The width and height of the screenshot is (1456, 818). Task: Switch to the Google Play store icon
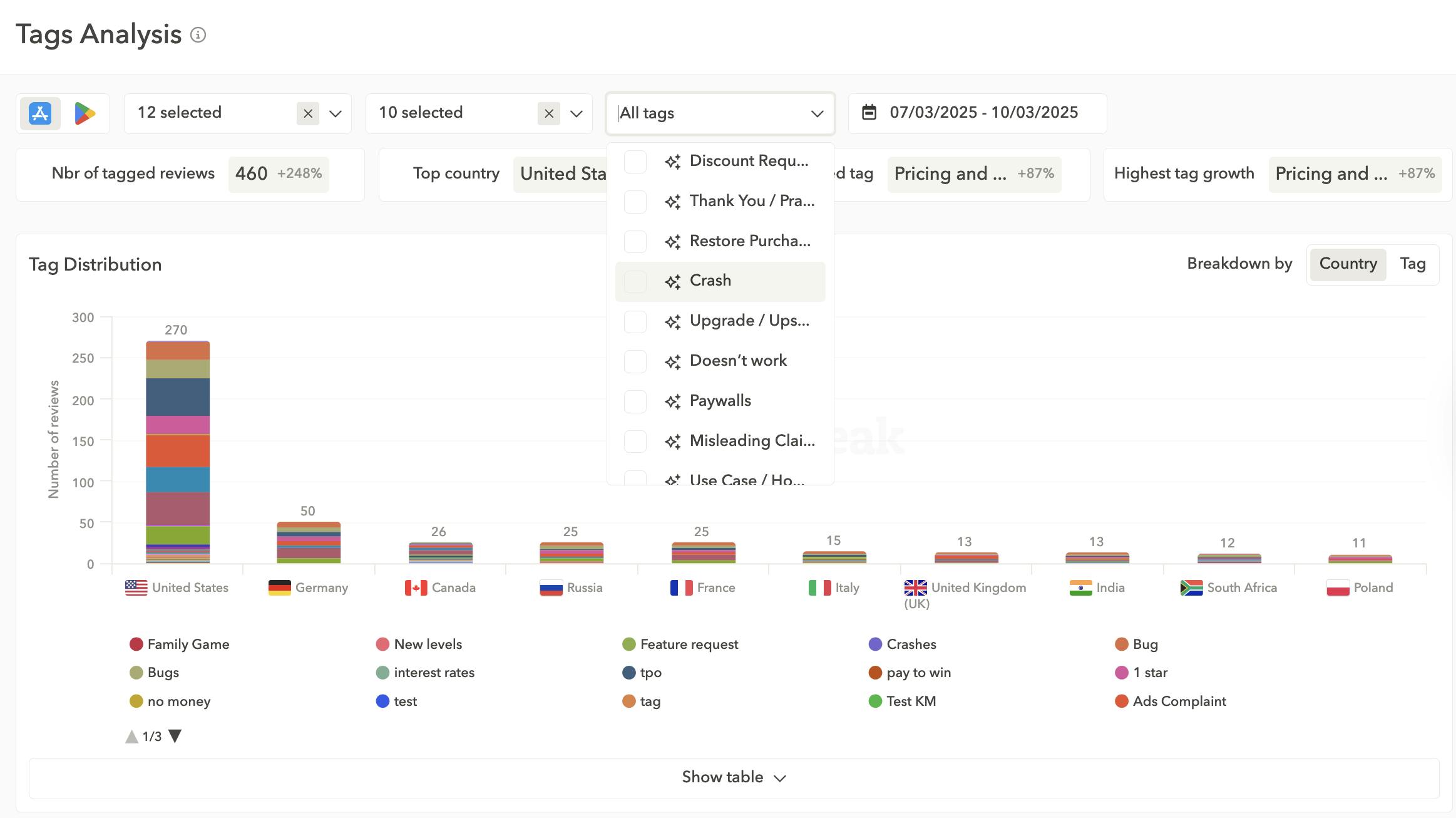[x=85, y=113]
